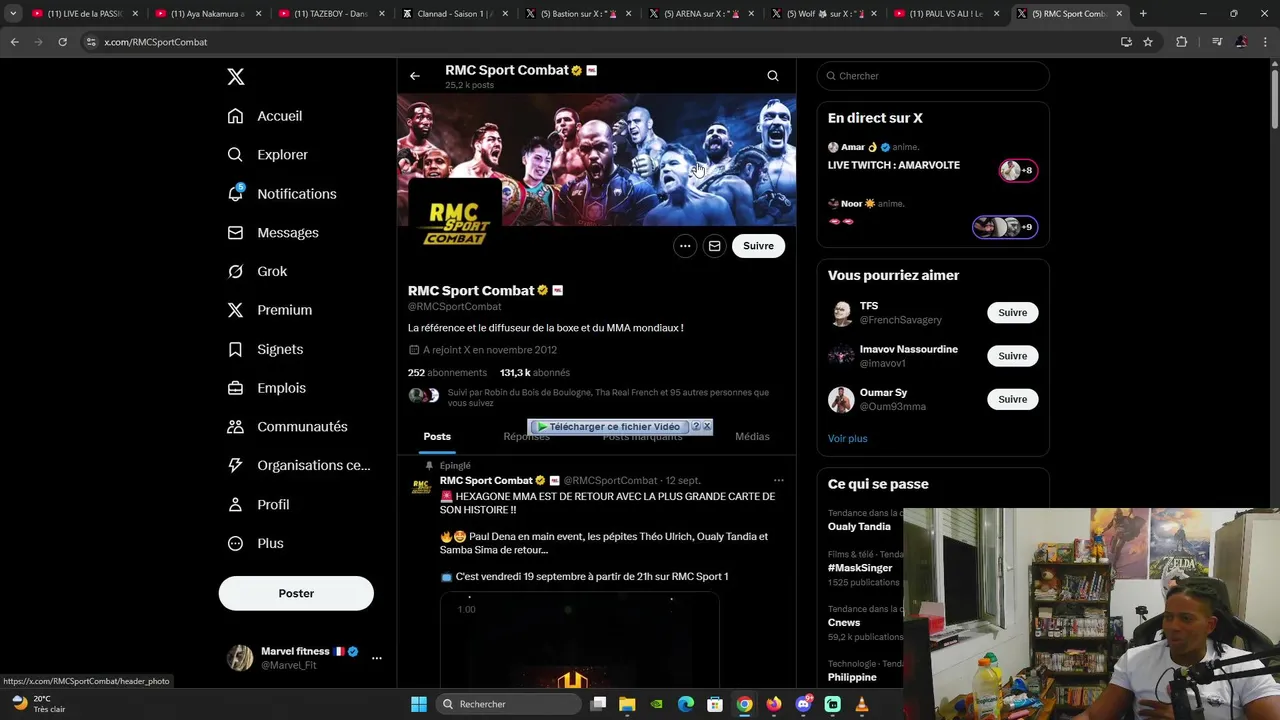Open Signets bookmarks
Image resolution: width=1280 pixels, height=720 pixels.
[x=265, y=349]
